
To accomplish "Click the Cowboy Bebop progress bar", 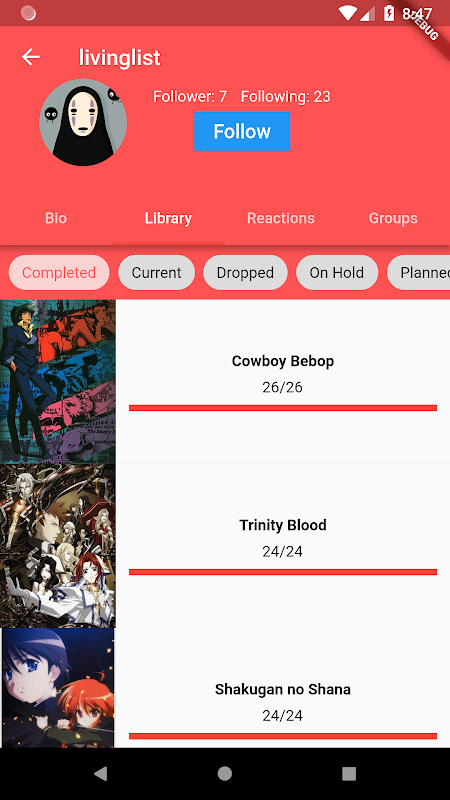I will pyautogui.click(x=283, y=408).
